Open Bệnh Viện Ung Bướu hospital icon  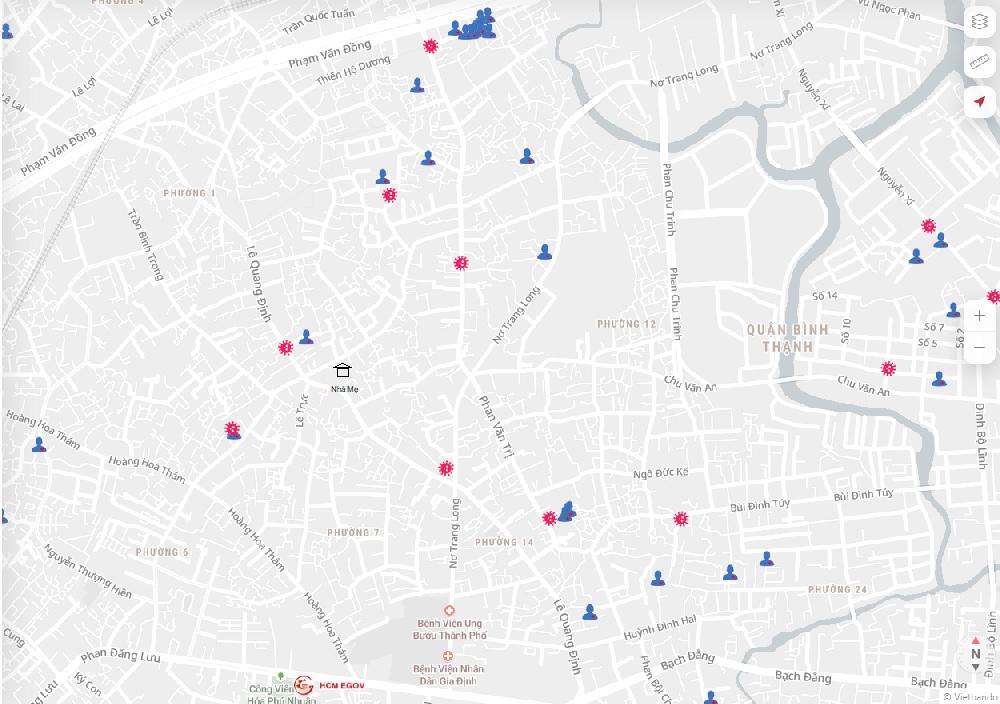[x=449, y=610]
